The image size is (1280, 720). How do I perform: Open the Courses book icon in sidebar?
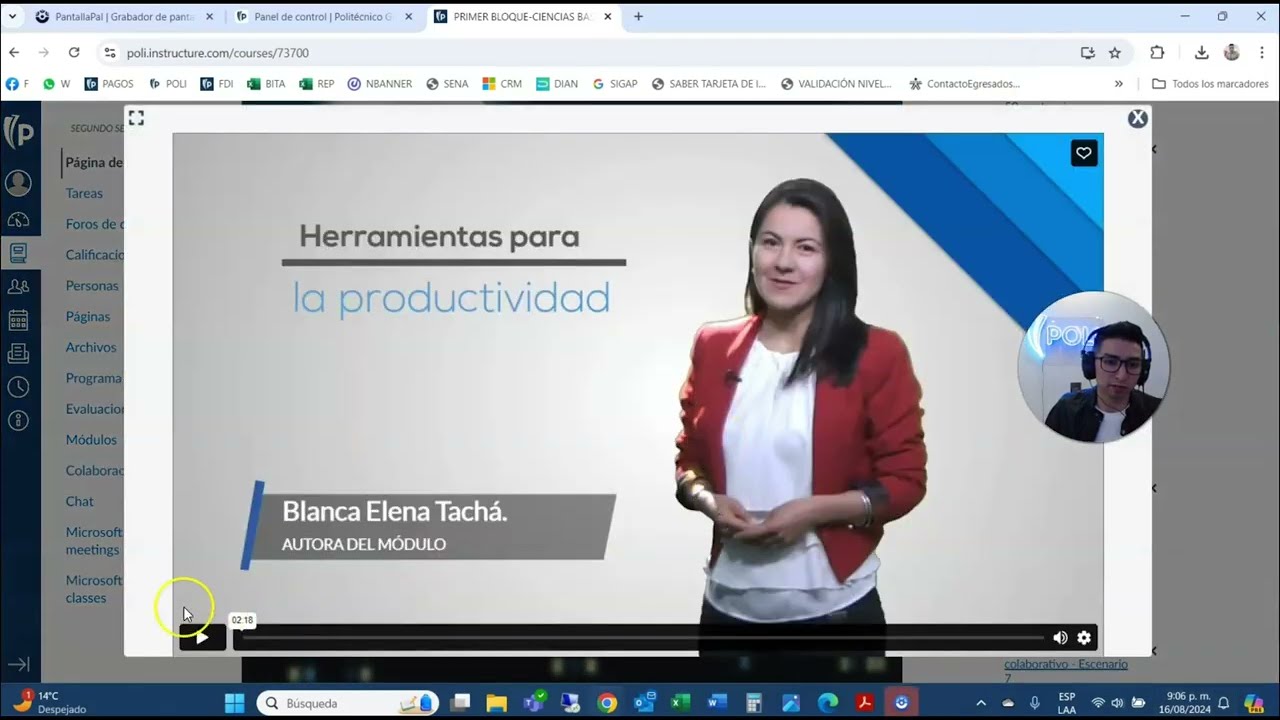18,253
